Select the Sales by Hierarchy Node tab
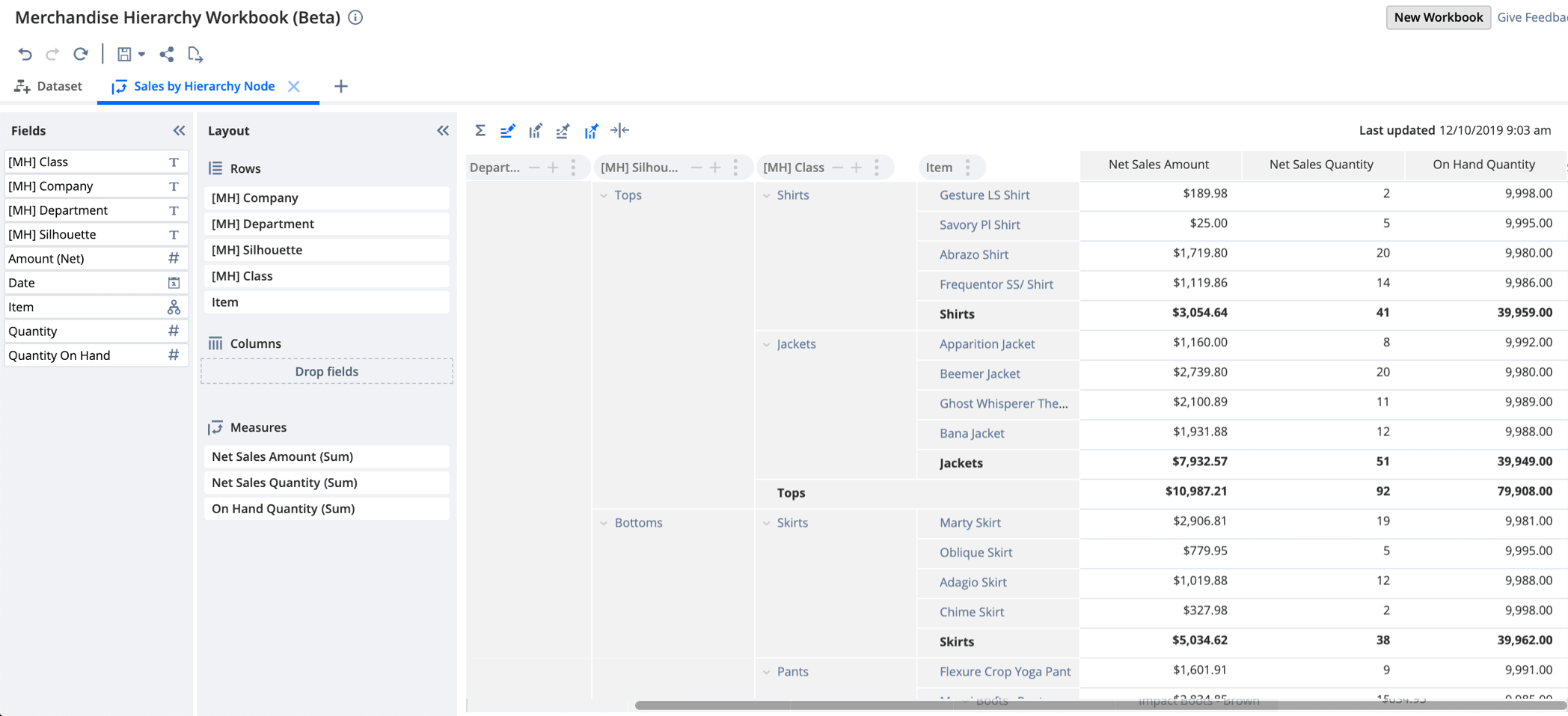 [x=194, y=86]
